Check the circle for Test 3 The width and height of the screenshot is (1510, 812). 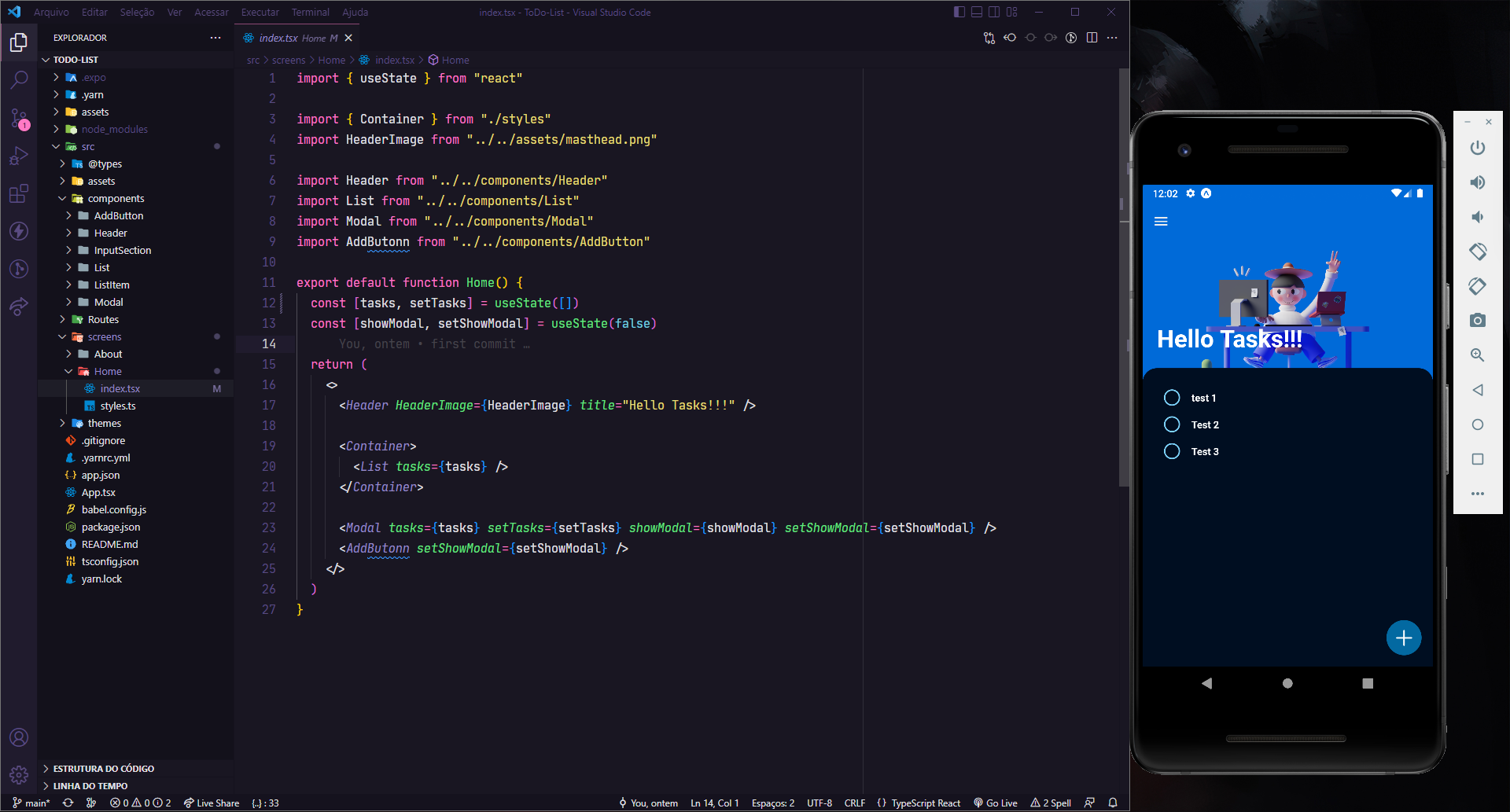point(1172,451)
